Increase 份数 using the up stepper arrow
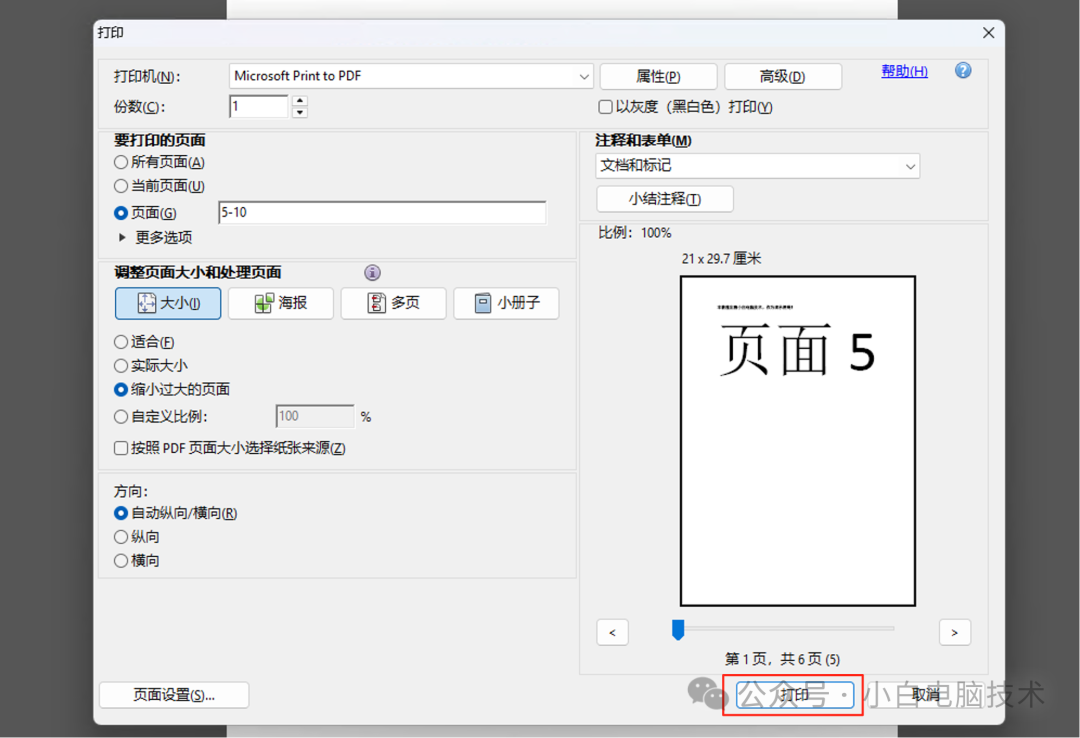Image resolution: width=1080 pixels, height=738 pixels. [299, 100]
